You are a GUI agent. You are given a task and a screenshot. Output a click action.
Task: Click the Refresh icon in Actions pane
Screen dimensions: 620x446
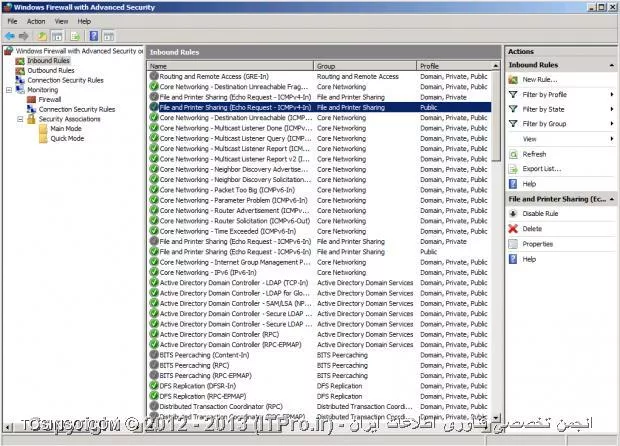click(x=513, y=154)
